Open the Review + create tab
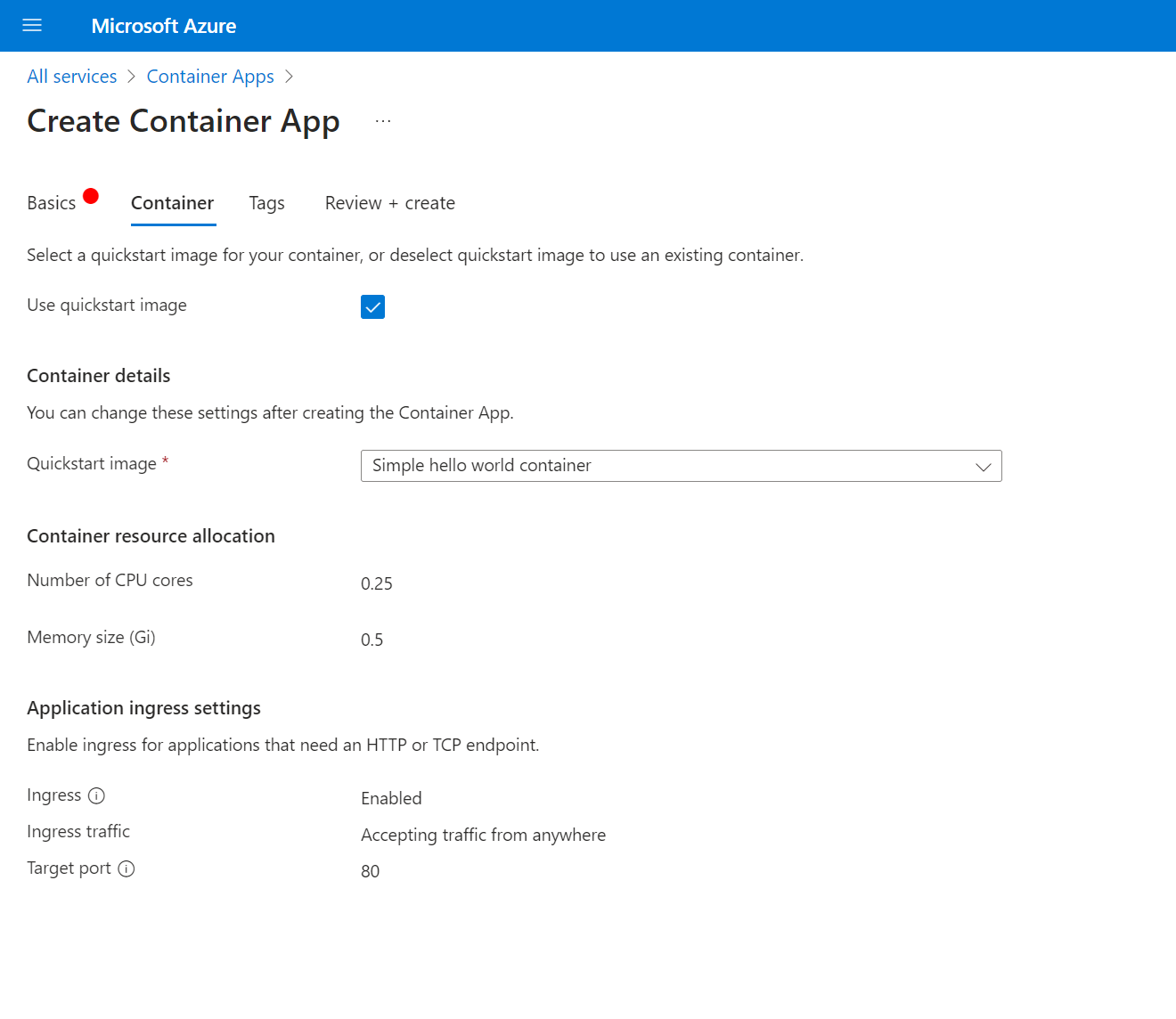1176x1019 pixels. point(389,203)
